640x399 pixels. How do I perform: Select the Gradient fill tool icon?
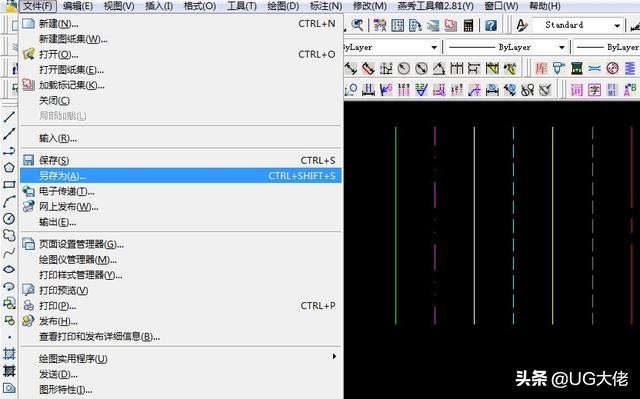point(9,371)
